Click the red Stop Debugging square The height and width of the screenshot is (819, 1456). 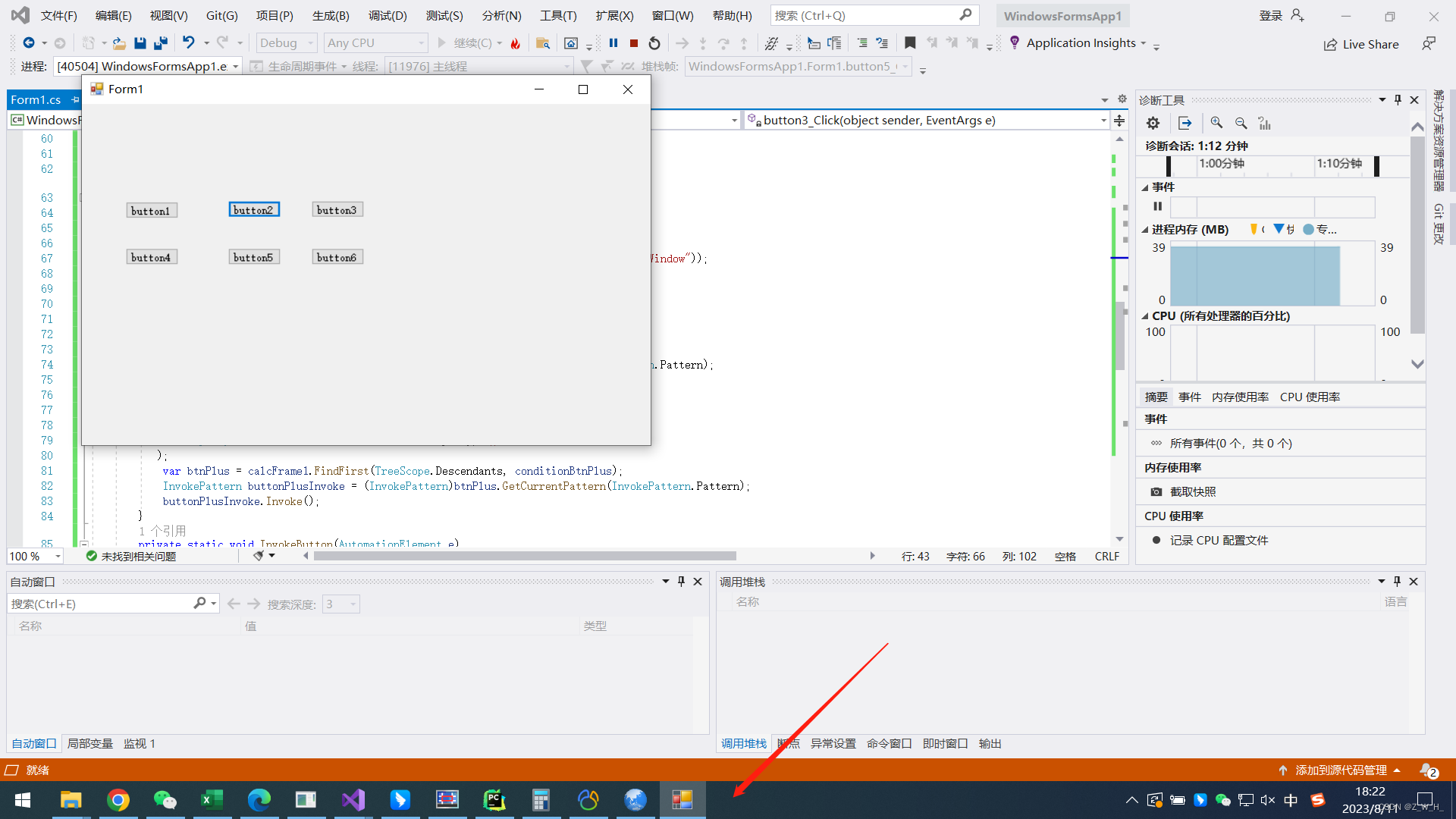coord(634,43)
